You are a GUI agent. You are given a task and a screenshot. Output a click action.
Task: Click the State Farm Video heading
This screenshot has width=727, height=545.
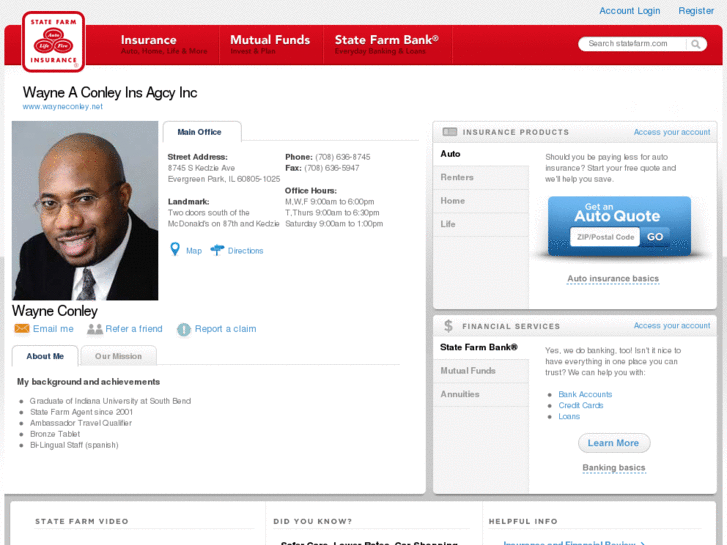82,521
